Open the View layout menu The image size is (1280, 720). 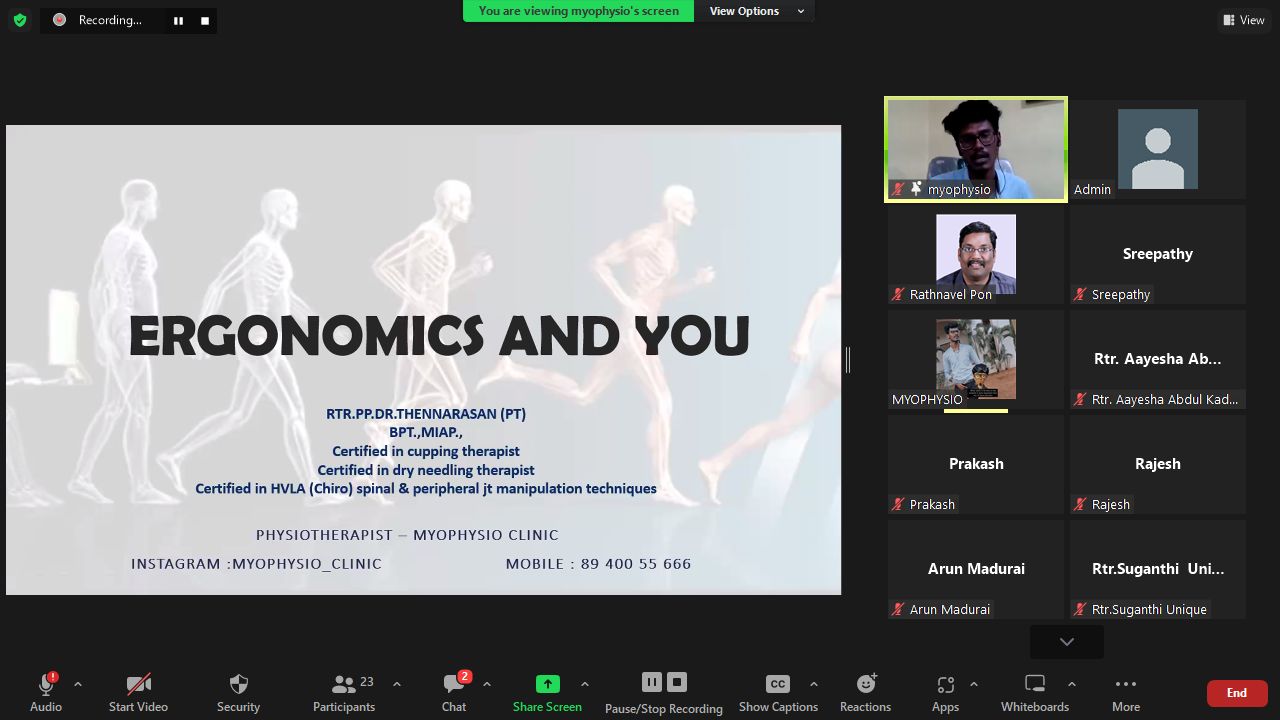[1243, 20]
